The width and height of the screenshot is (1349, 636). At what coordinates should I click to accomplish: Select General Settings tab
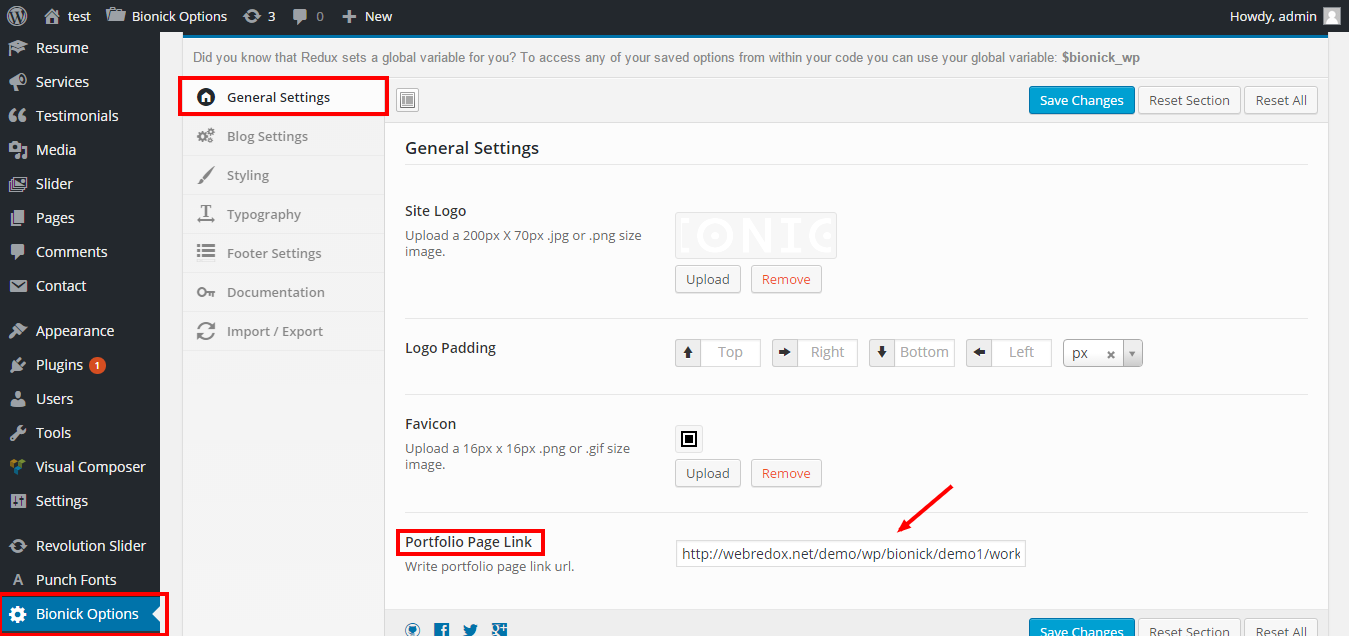(284, 97)
